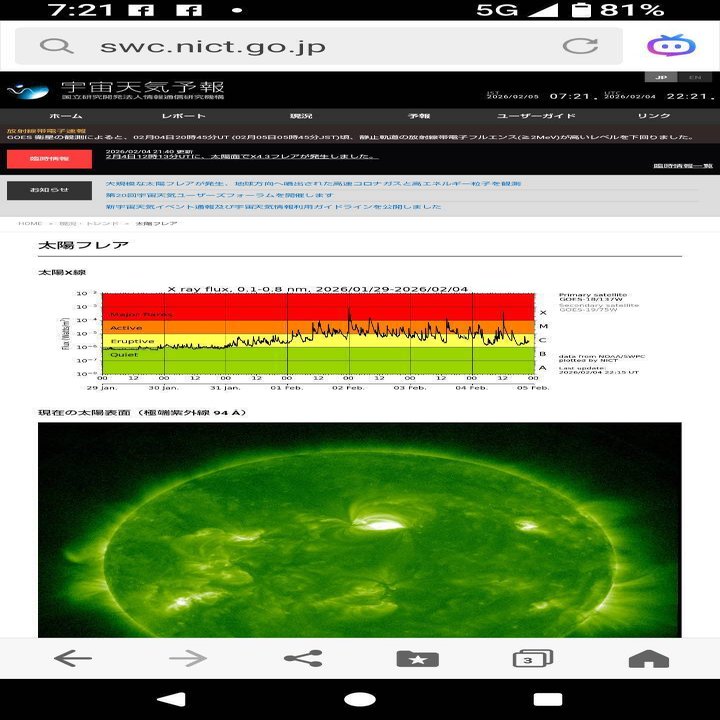Open bookmarks folder star icon
720x720 pixels.
pyautogui.click(x=417, y=658)
